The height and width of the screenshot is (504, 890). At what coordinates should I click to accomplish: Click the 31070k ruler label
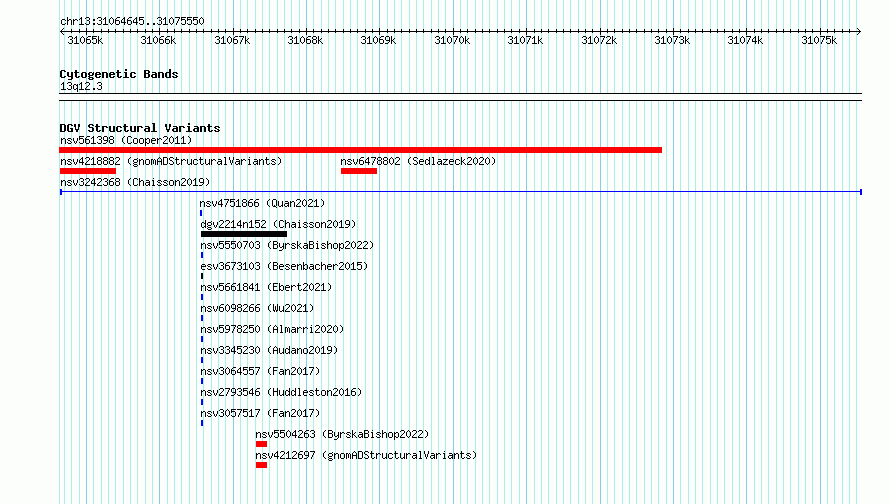tap(452, 40)
